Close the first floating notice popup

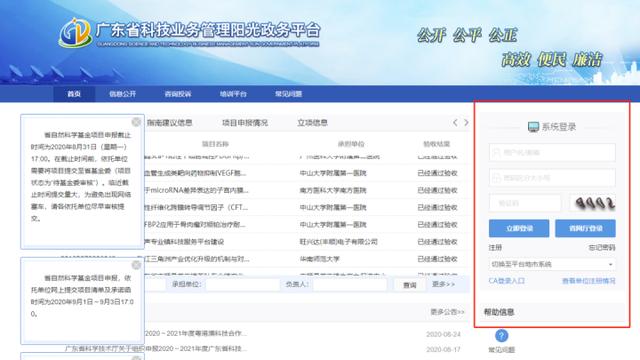(x=136, y=122)
